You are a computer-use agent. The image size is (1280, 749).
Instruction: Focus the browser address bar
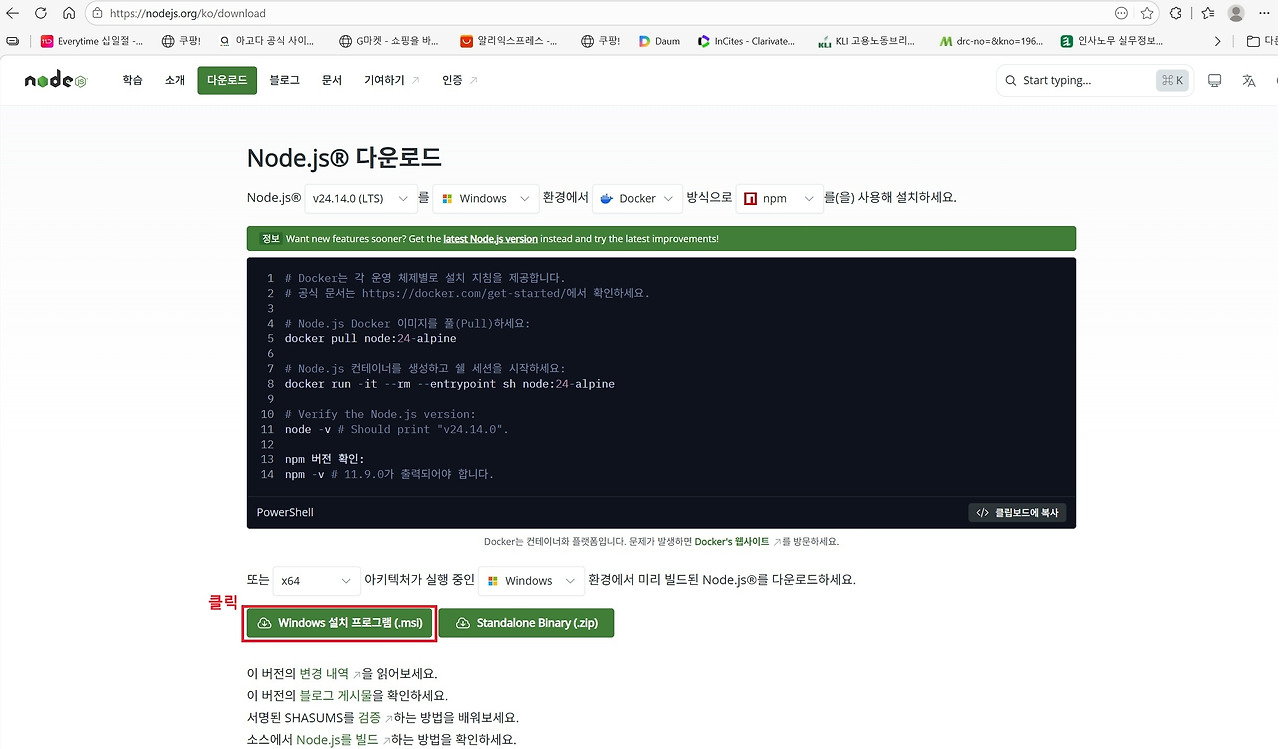(600, 14)
